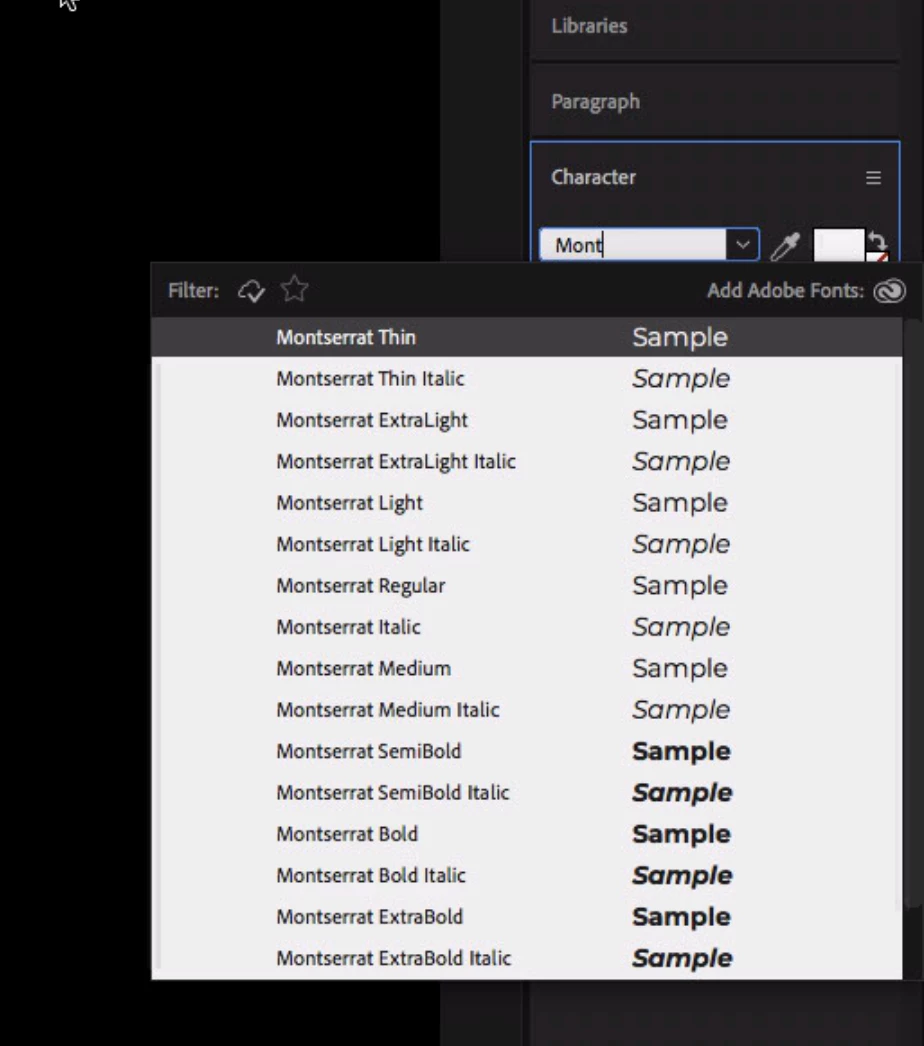Click the Add Adobe Fonts label

tap(785, 291)
